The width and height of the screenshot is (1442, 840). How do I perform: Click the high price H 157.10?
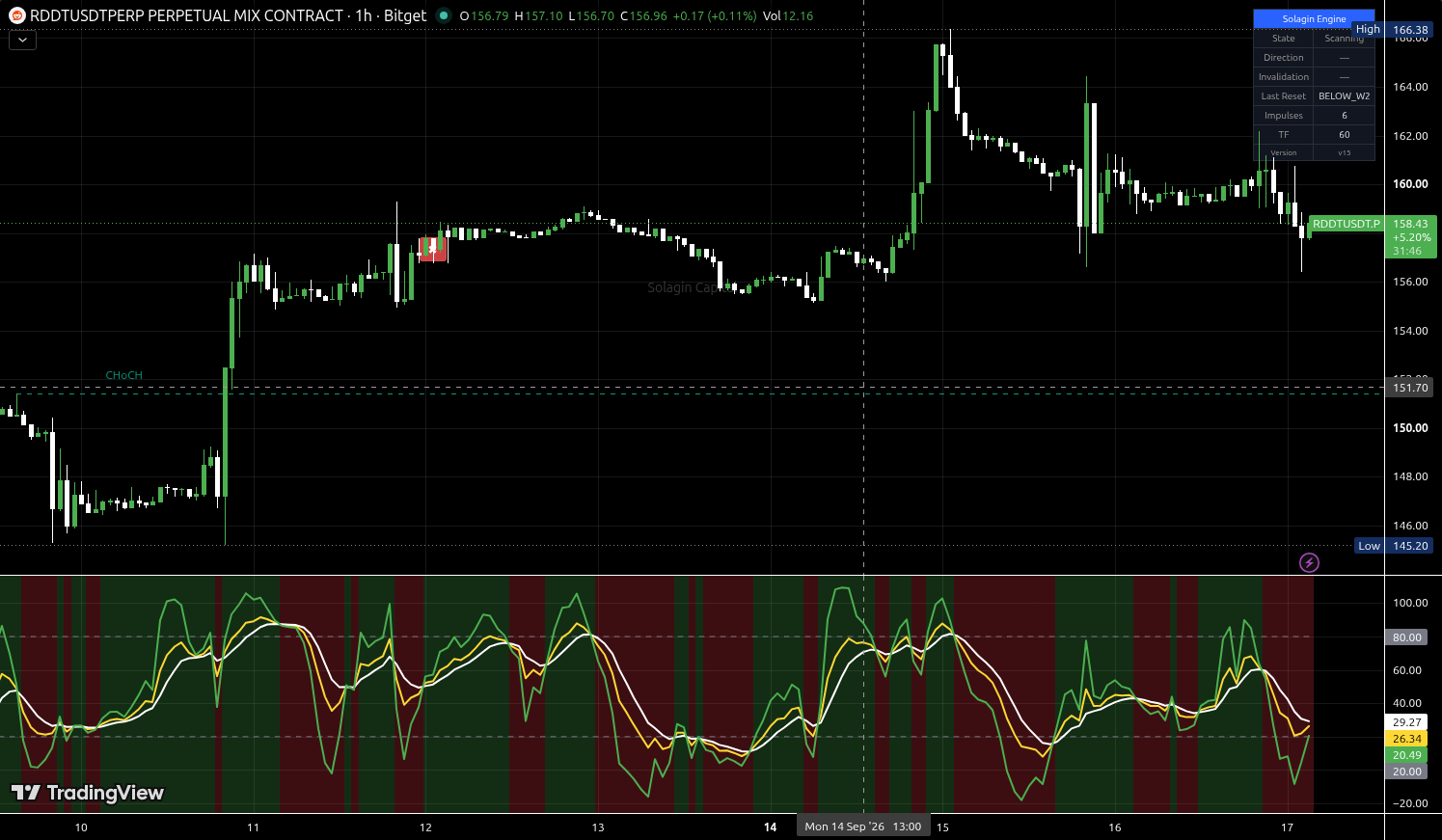tap(538, 16)
